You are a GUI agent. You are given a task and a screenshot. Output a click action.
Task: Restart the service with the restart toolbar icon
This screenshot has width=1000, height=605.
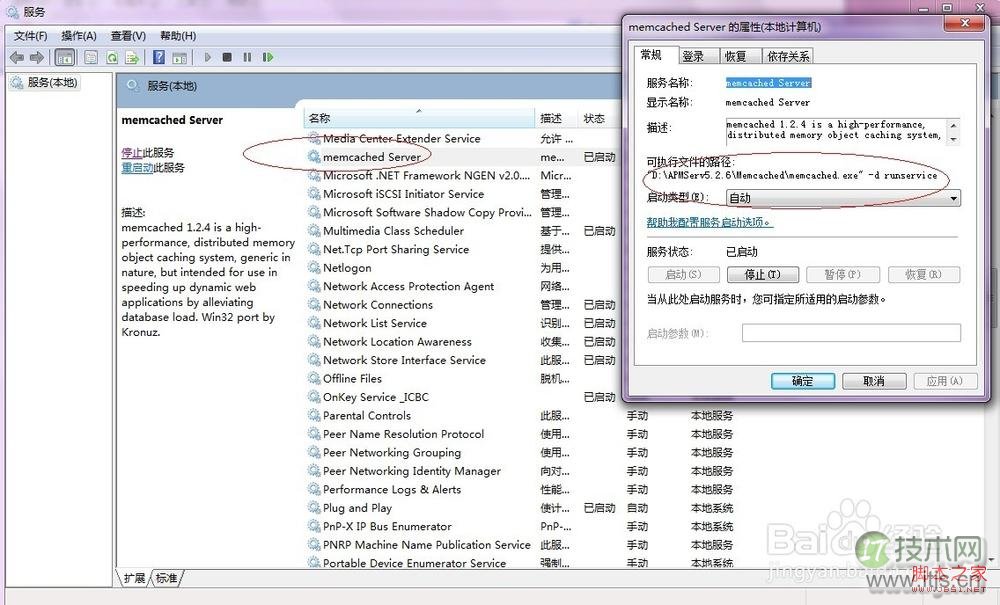tap(267, 57)
